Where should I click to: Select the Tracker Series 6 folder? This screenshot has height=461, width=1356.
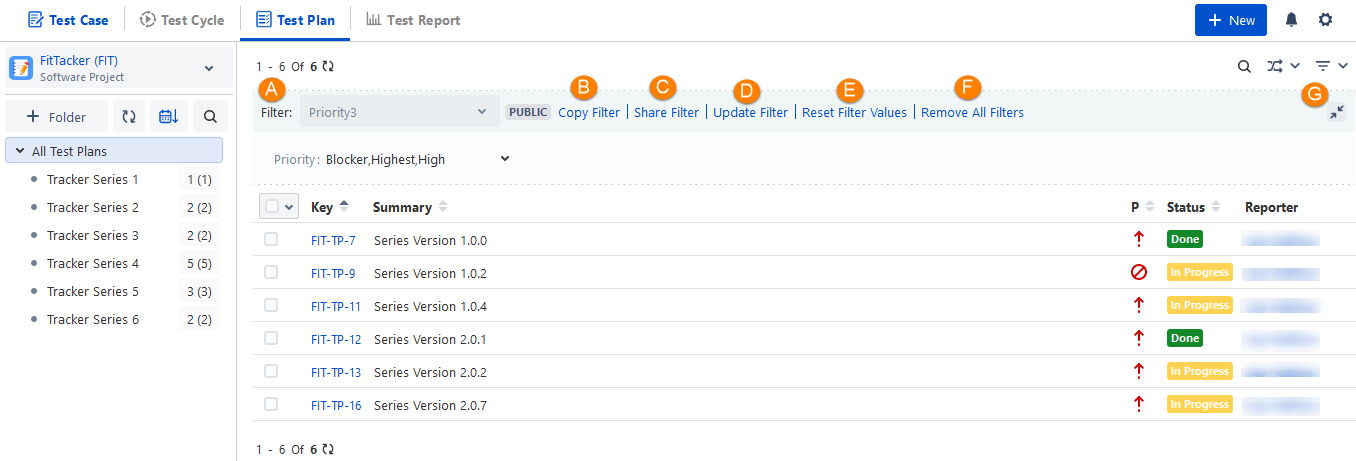pyautogui.click(x=93, y=320)
